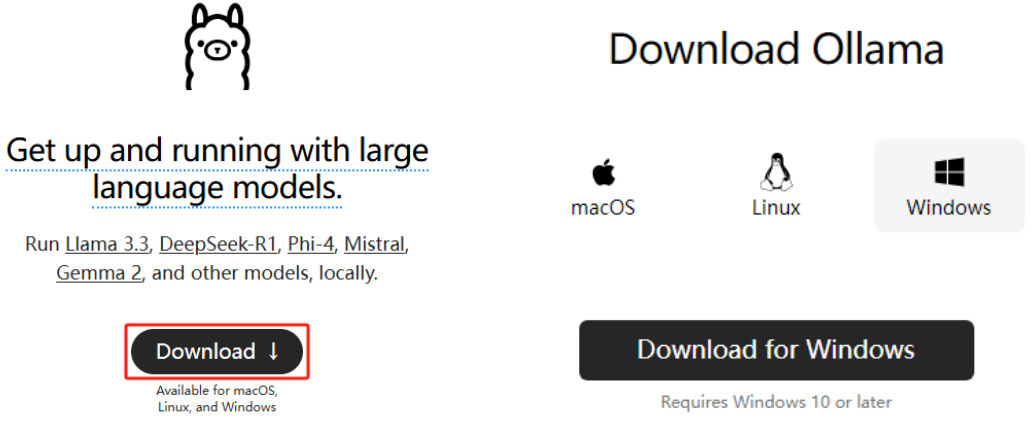This screenshot has width=1031, height=424.
Task: Click the word Download in the red-outlined button
Action: point(206,352)
